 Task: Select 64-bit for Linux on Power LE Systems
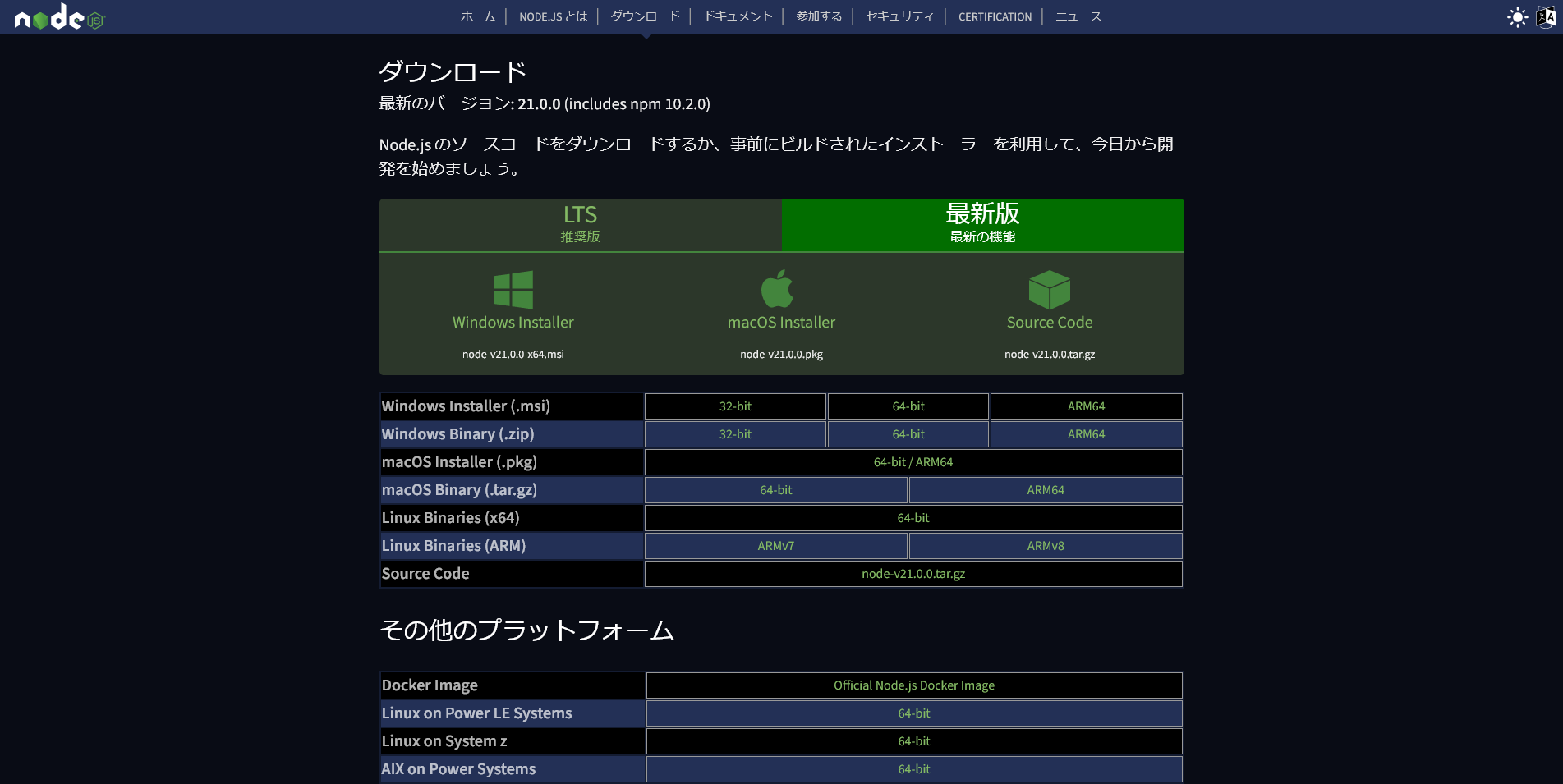pyautogui.click(x=914, y=713)
